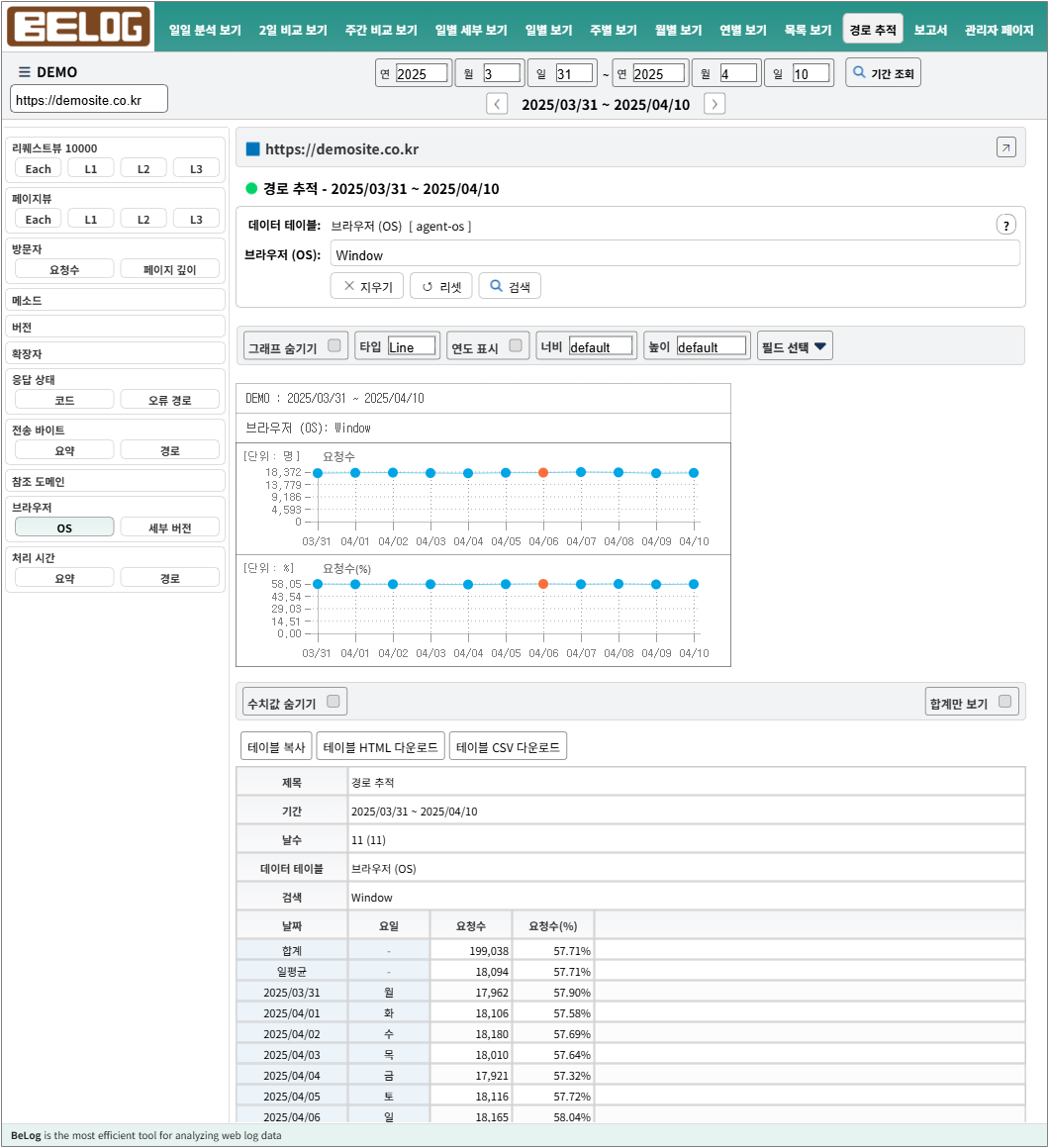The image size is (1049, 1148).
Task: Open the 일별 세부 보기 tab
Action: coord(471,30)
